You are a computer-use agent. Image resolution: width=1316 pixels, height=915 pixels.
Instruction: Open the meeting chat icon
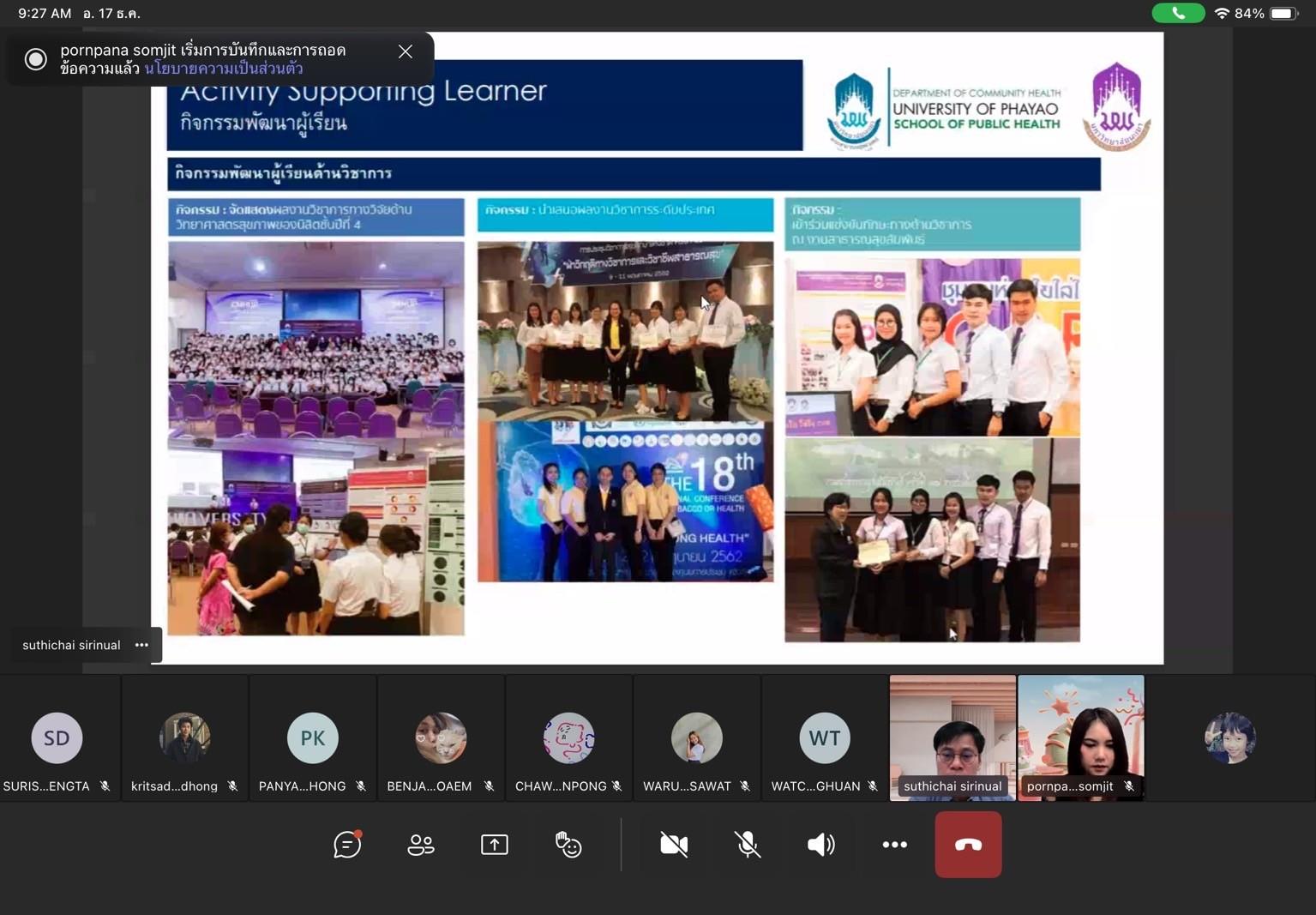pyautogui.click(x=347, y=845)
